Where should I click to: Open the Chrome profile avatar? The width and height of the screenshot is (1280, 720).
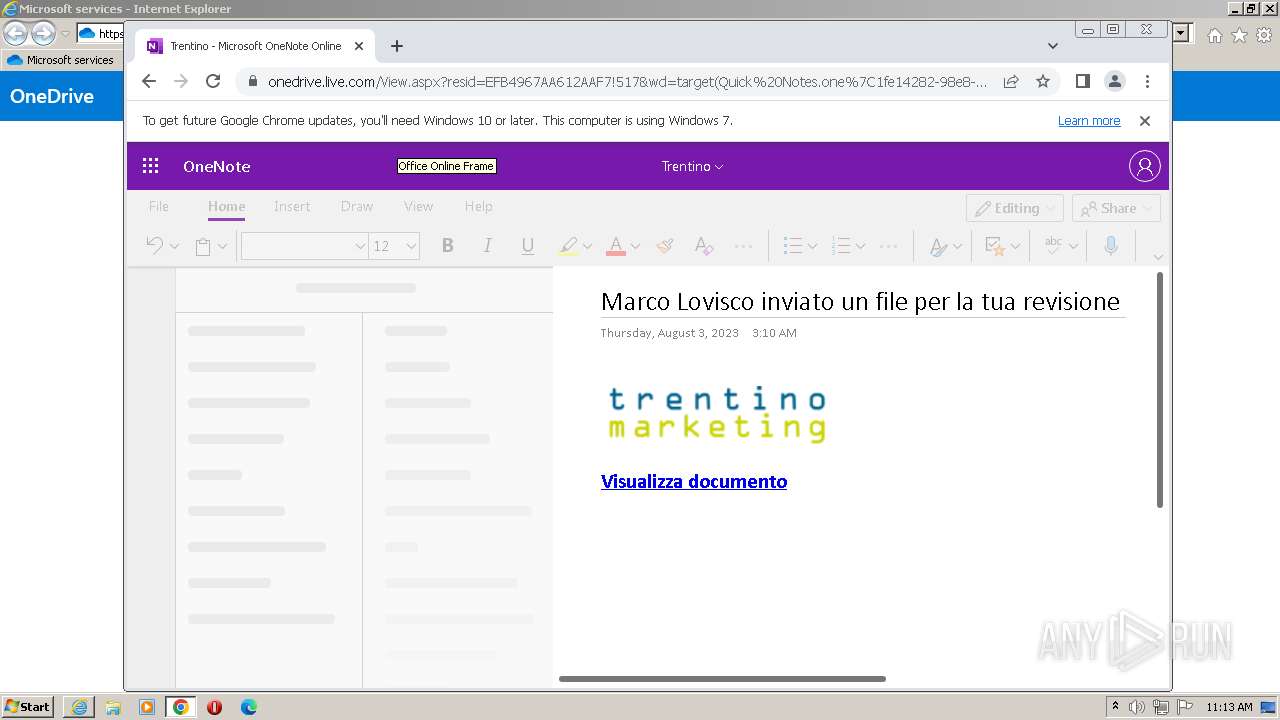click(x=1115, y=81)
